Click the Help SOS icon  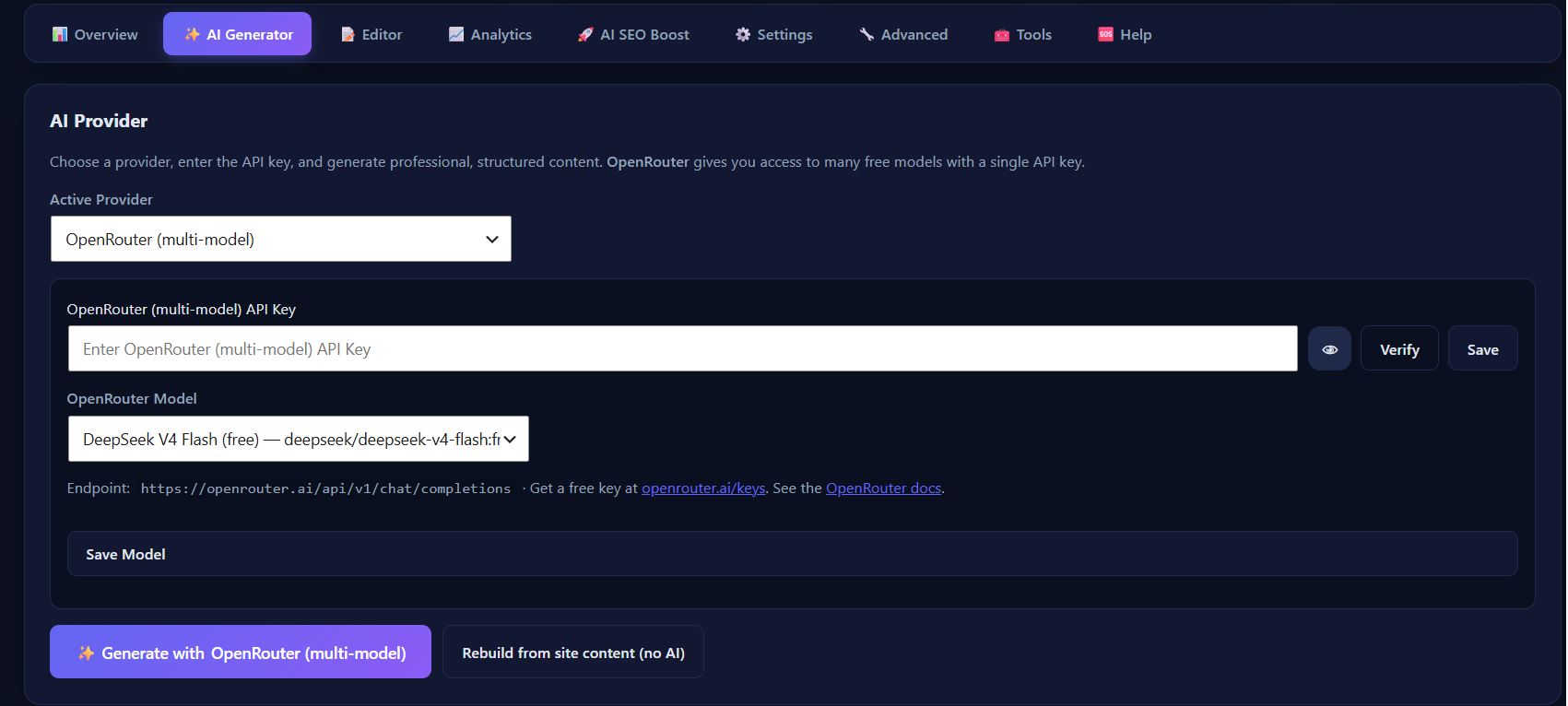pos(1105,34)
